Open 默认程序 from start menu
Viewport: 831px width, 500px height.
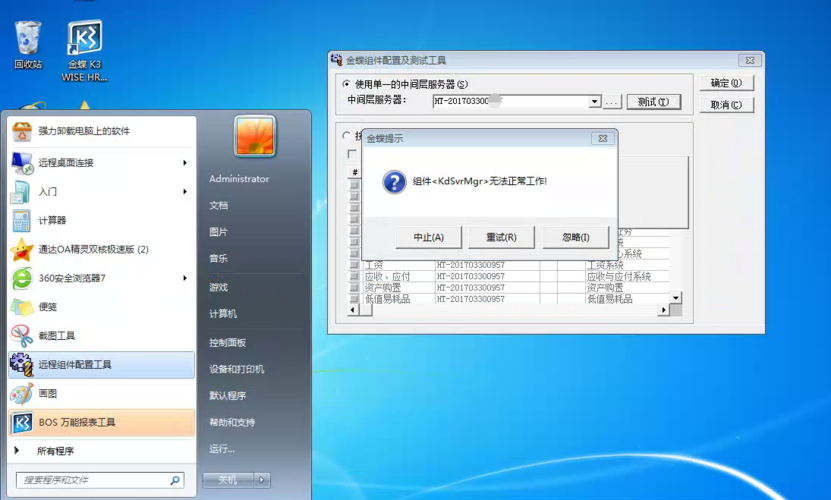[227, 396]
